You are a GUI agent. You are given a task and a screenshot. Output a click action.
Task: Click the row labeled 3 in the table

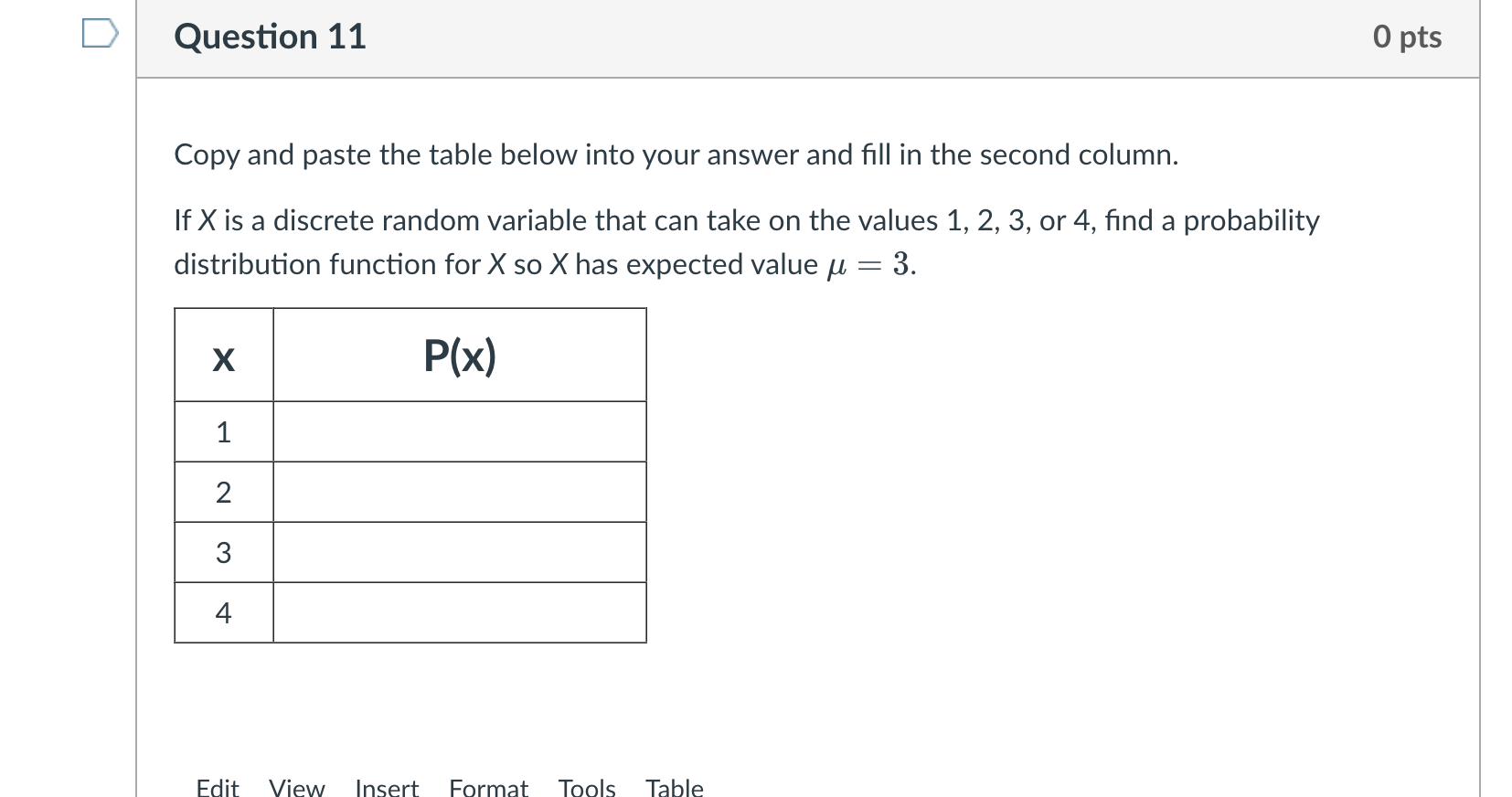coord(222,552)
